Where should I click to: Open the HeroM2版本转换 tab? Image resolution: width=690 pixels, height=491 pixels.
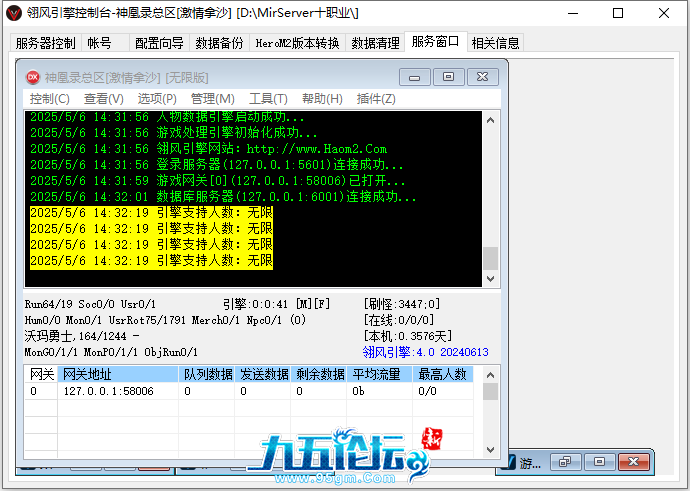click(x=297, y=43)
